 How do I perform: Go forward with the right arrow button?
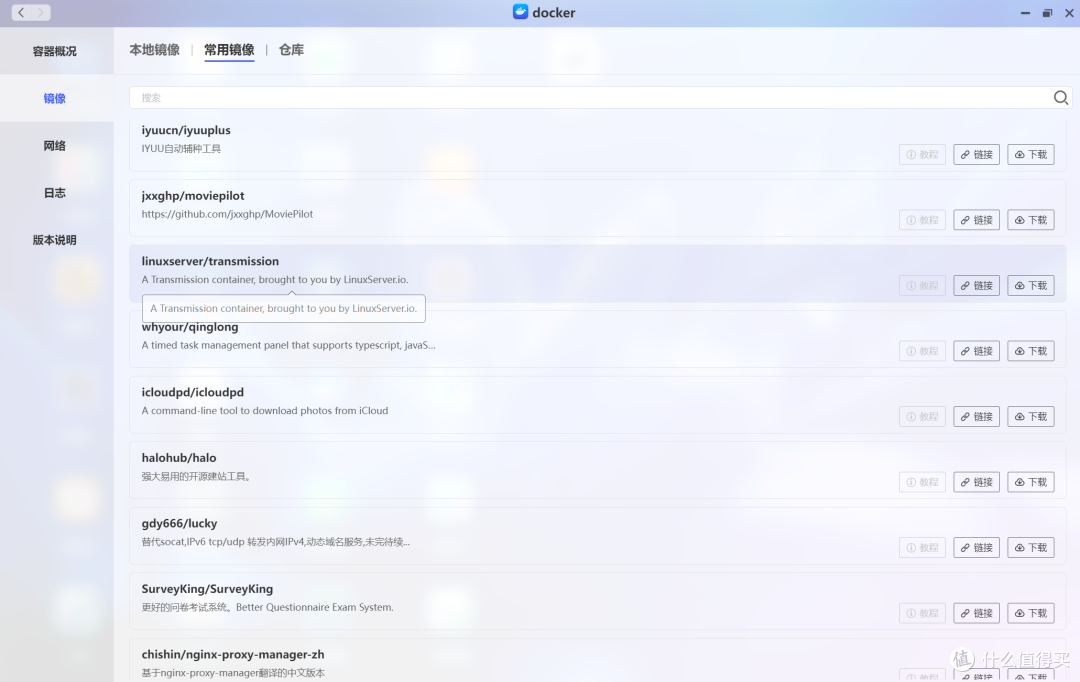(x=41, y=12)
